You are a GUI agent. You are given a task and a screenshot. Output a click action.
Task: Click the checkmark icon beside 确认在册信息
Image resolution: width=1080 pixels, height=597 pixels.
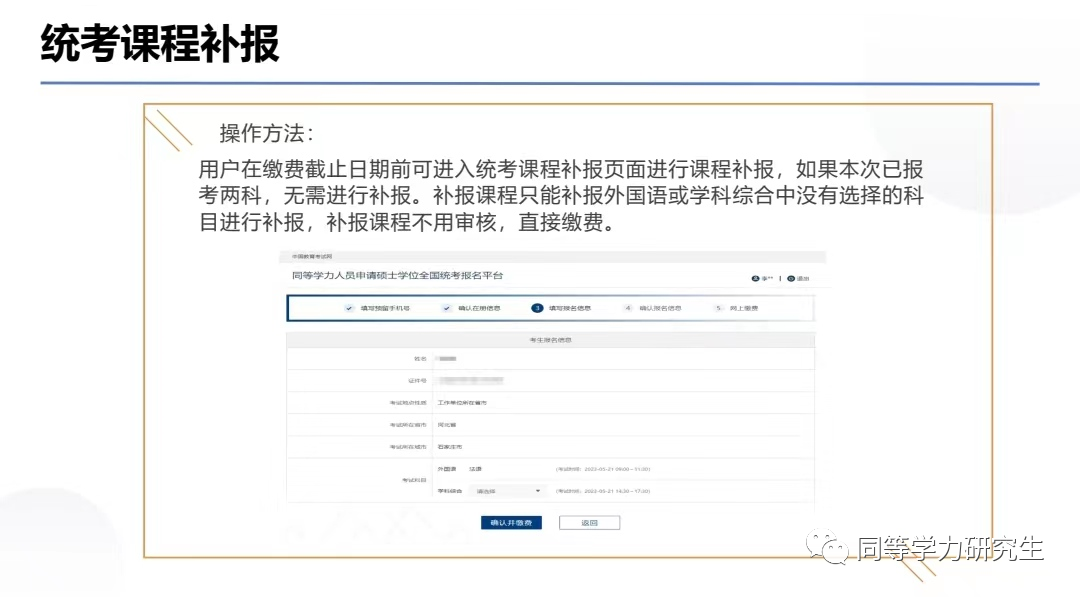pyautogui.click(x=446, y=308)
